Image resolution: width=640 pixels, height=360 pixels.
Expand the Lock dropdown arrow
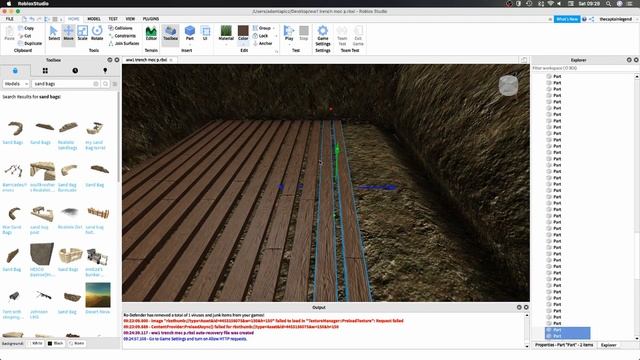click(x=276, y=36)
